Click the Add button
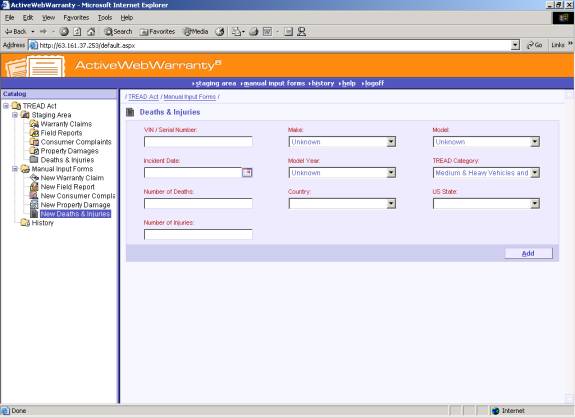Screen dimensions: 575x418 pyautogui.click(x=528, y=253)
